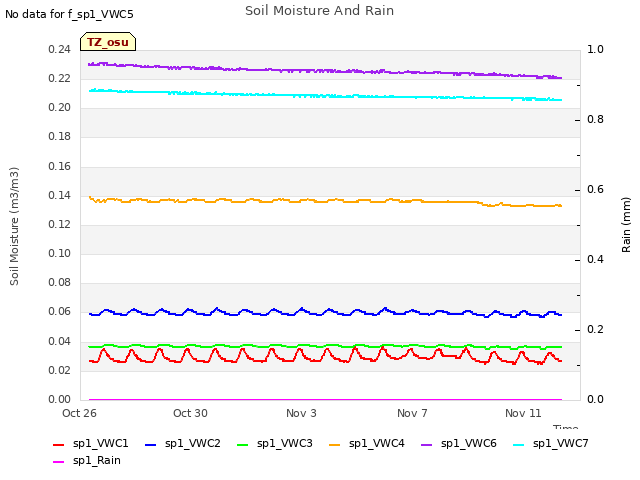The image size is (640, 480).
Task: Click the green sp1_VWC3 legend color marker
Action: click(242, 444)
